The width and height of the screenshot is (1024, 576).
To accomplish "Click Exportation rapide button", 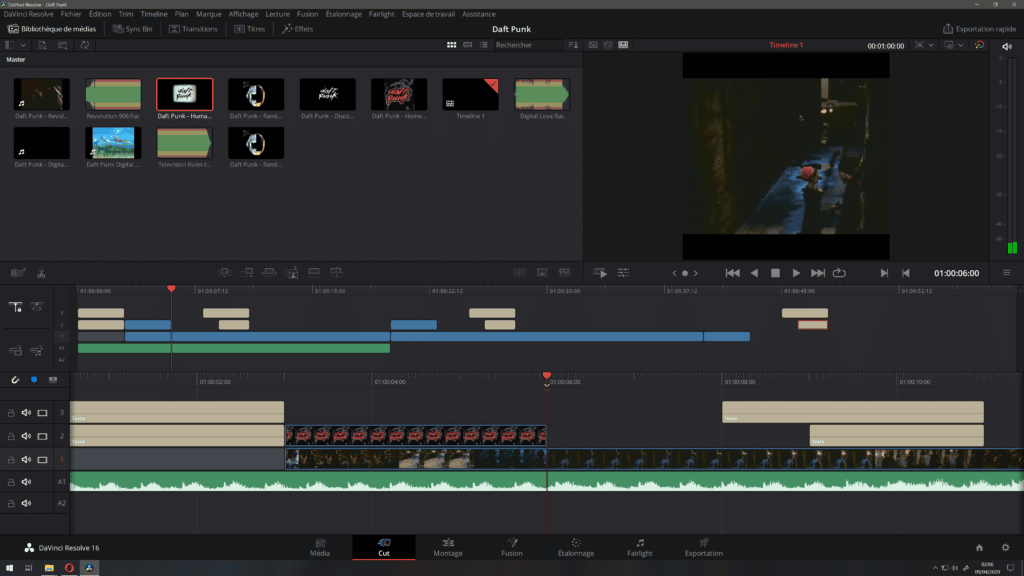I will 980,29.
